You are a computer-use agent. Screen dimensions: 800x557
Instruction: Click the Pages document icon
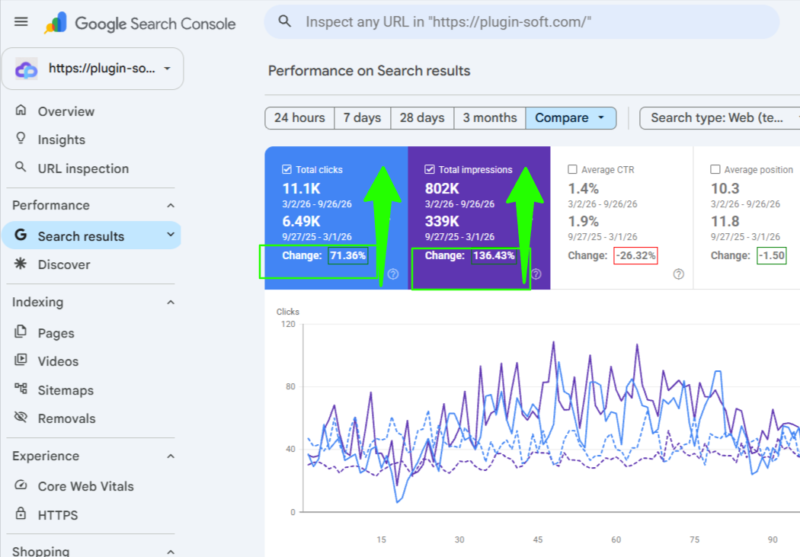tap(20, 332)
